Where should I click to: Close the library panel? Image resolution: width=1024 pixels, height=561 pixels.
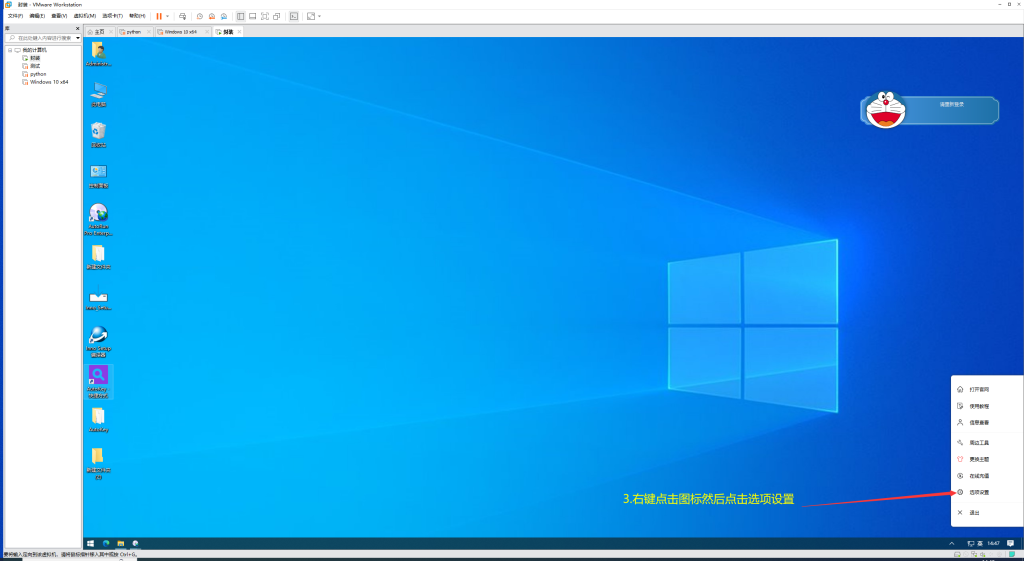pyautogui.click(x=78, y=29)
